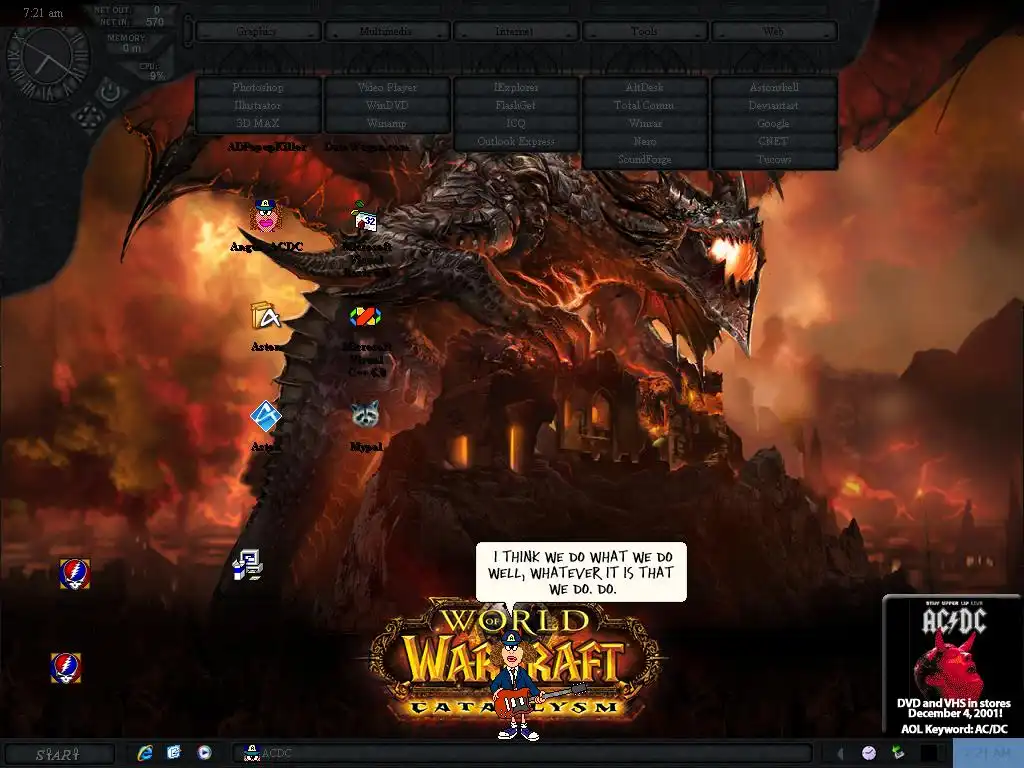Launch Microsoft Visual C++ 6.0 icon
The width and height of the screenshot is (1024, 768).
366,317
